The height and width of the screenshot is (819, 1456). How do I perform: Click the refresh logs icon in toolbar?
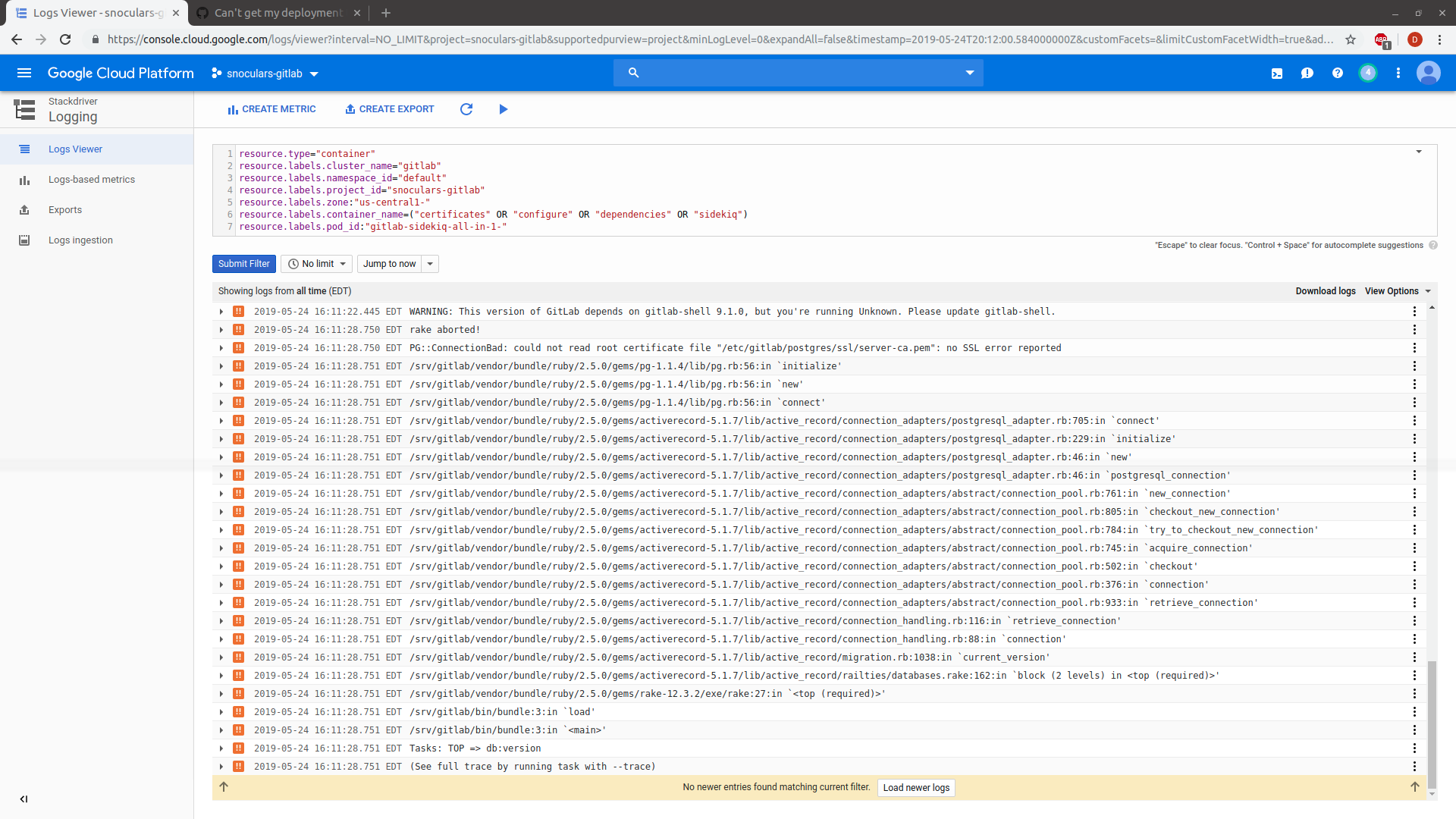click(466, 109)
